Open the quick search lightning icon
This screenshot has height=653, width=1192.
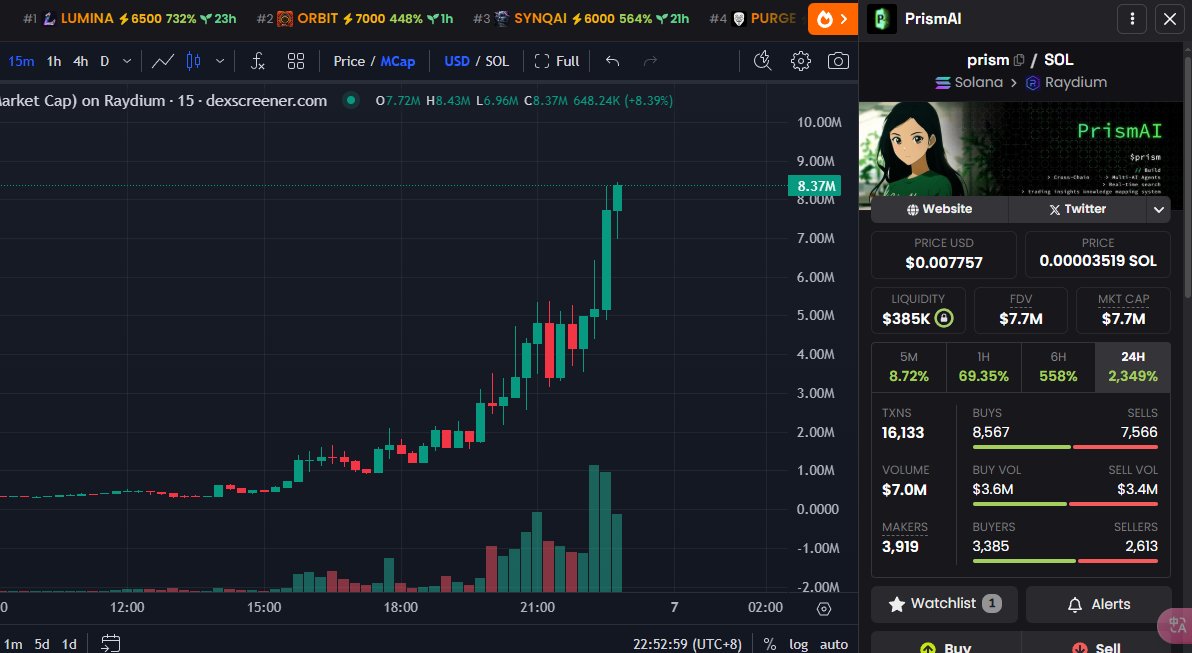(x=762, y=61)
